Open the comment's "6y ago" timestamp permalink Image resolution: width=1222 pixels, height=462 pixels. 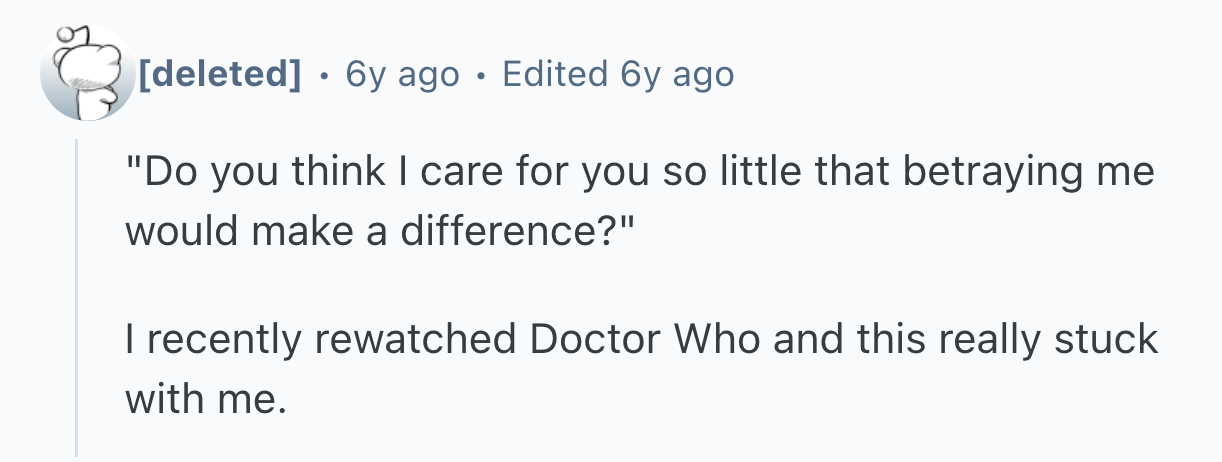pos(402,74)
